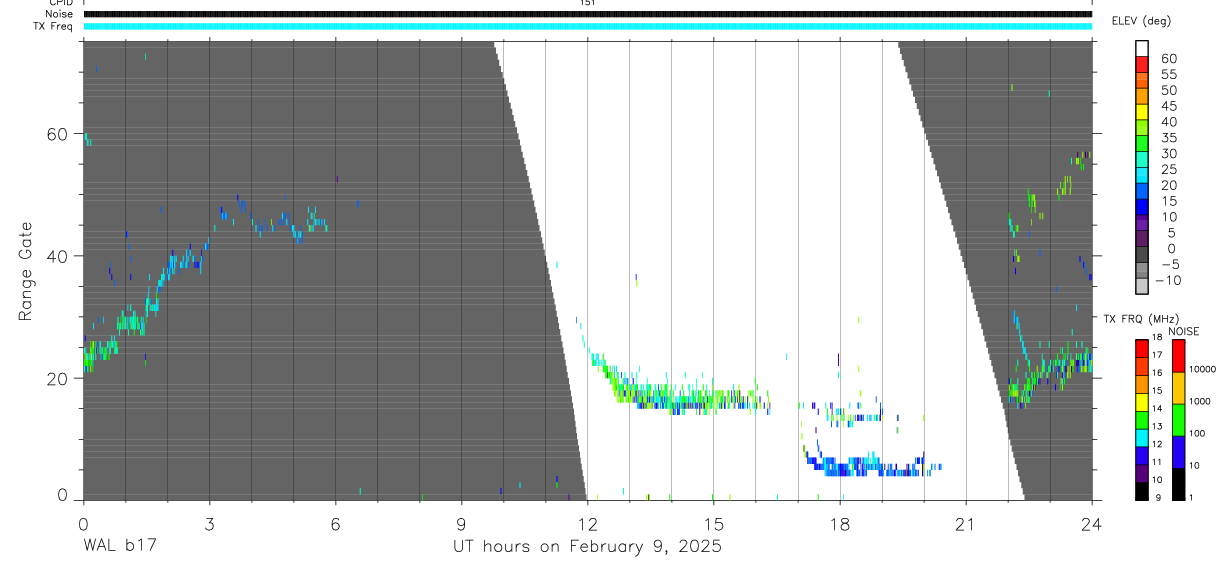1228x567 pixels.
Task: Select the blue segment of the NOISE color bar
Action: [1179, 451]
